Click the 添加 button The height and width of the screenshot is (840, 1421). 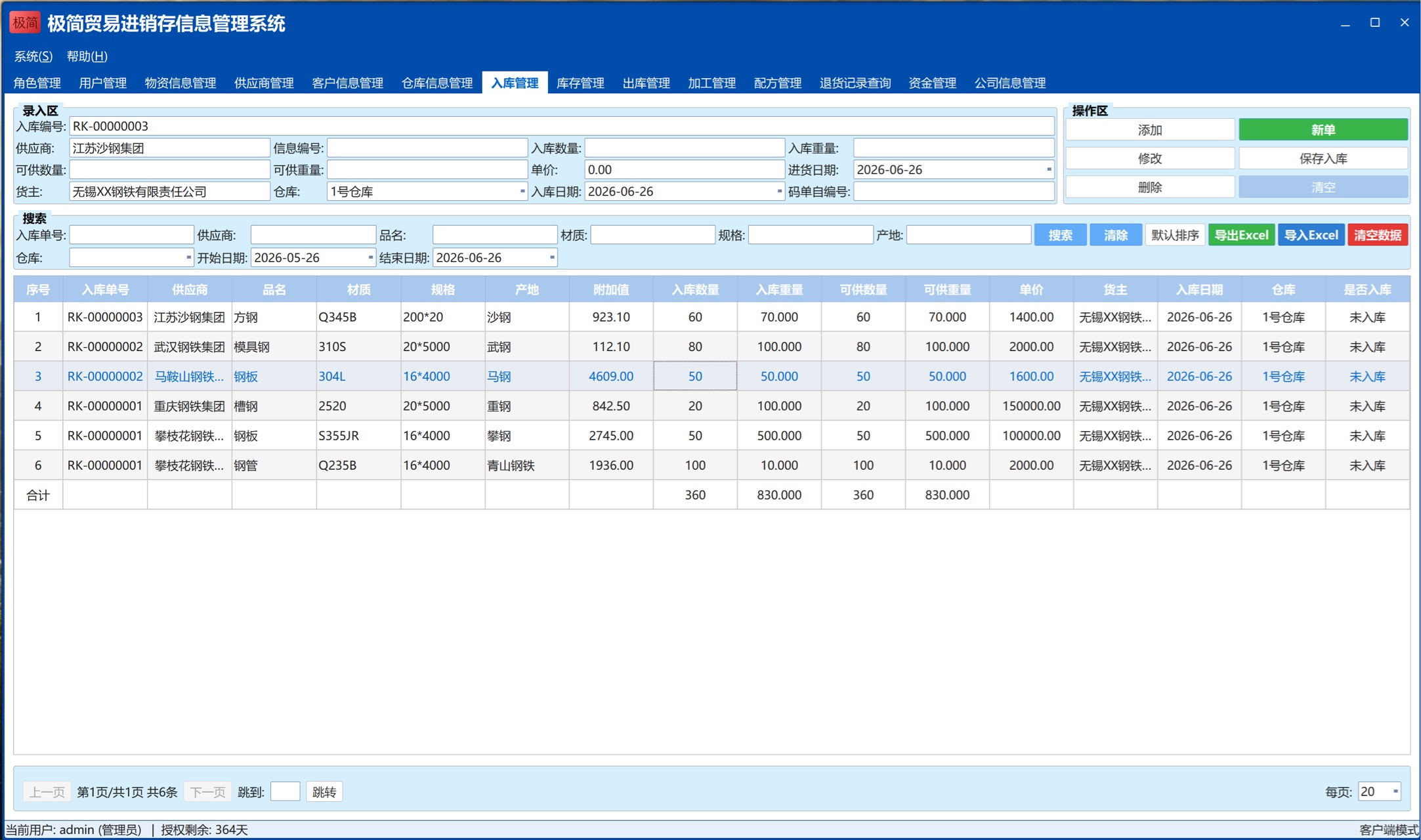[x=1150, y=130]
